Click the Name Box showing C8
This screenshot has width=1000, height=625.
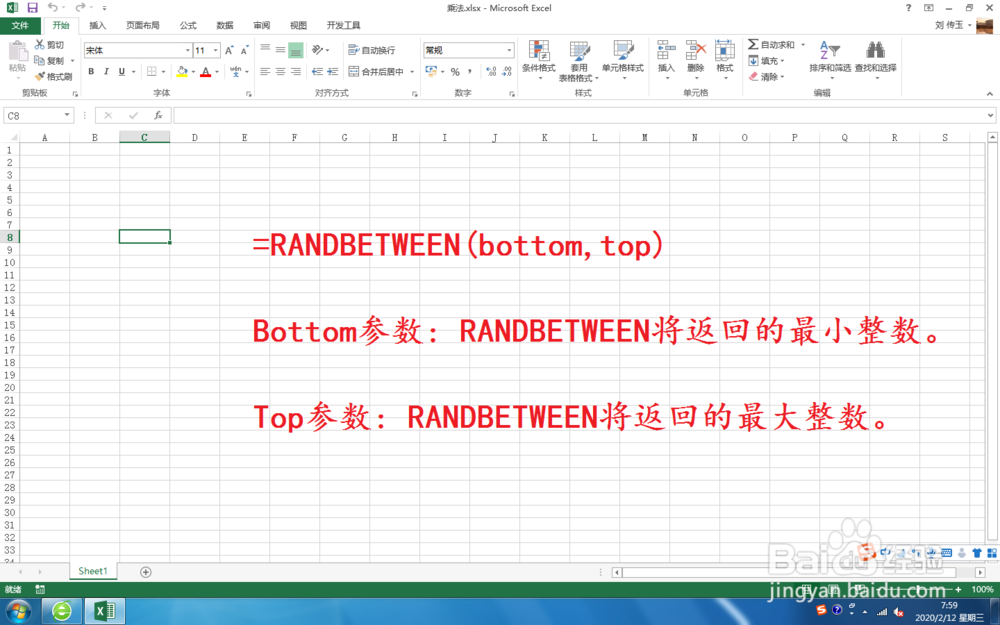click(x=33, y=115)
